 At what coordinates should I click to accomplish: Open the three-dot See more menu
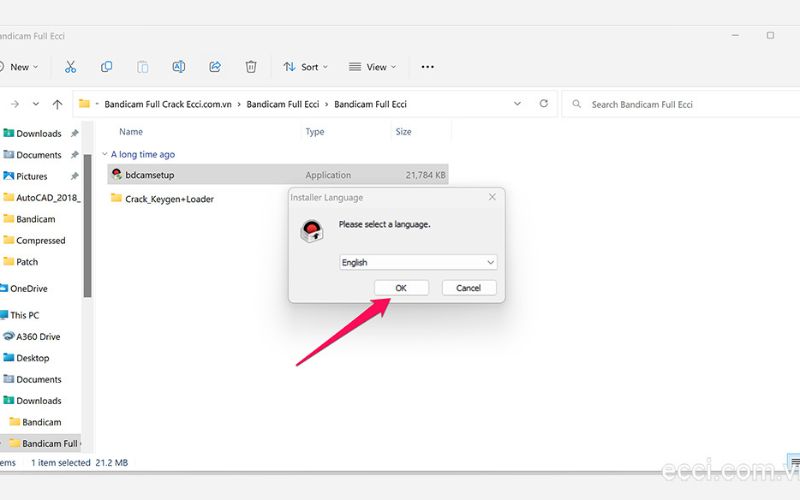428,67
